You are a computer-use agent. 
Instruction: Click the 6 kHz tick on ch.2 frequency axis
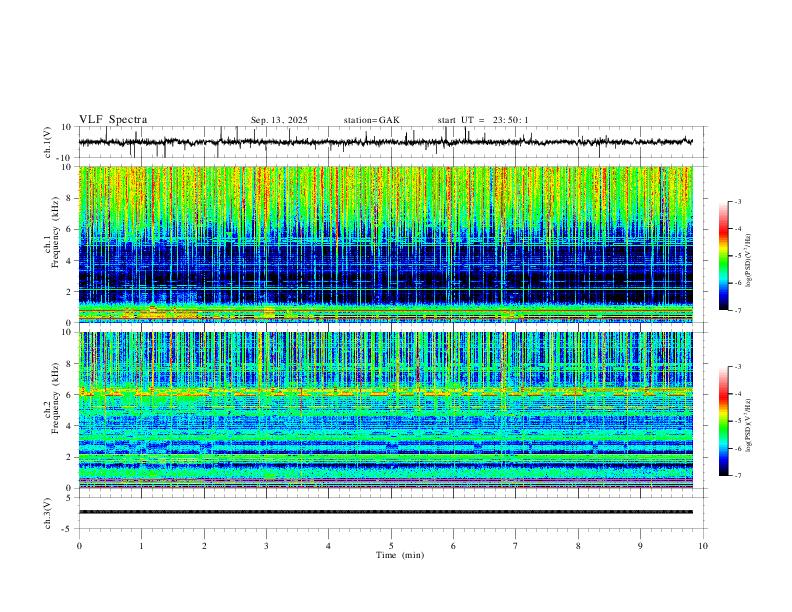coord(69,394)
